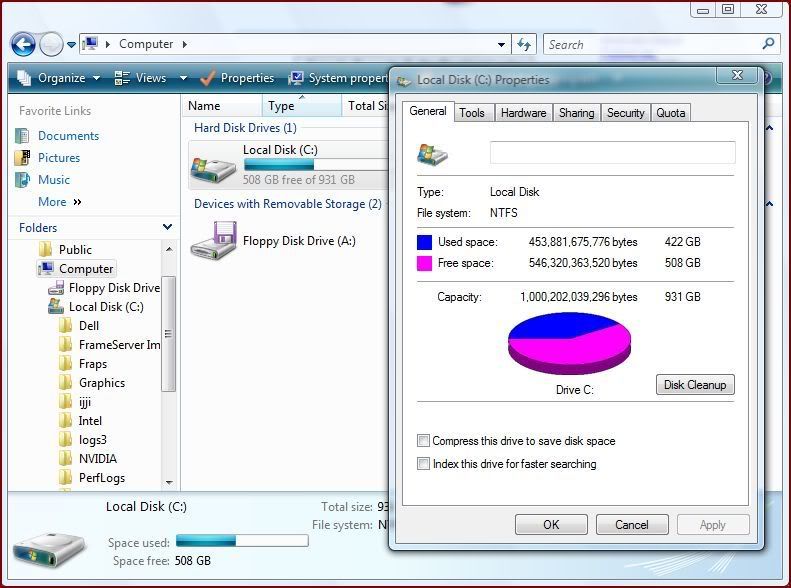This screenshot has width=791, height=588.
Task: Select Computer in folder tree
Action: [x=77, y=269]
